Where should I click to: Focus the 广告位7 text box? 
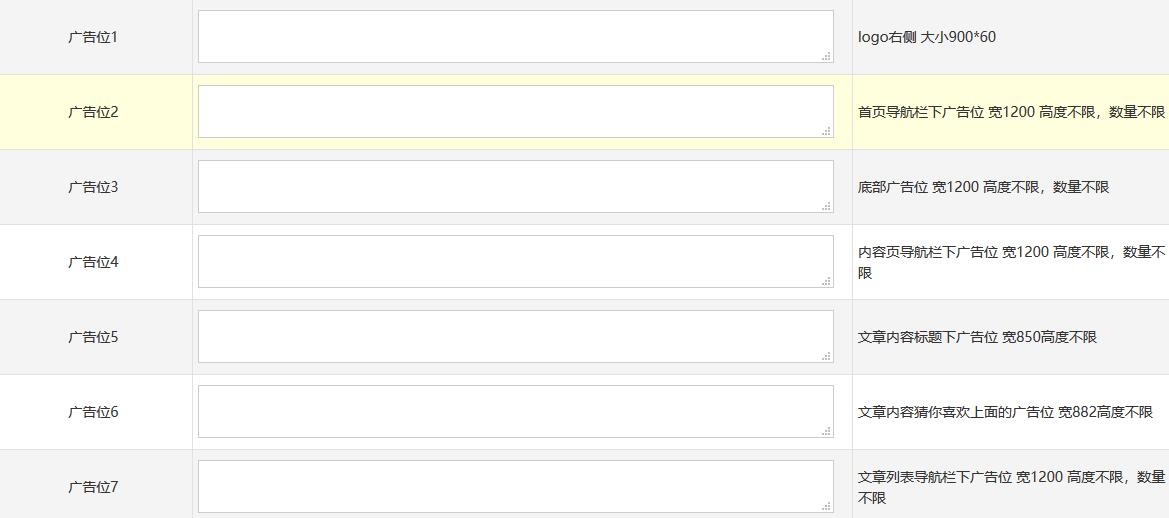(515, 487)
